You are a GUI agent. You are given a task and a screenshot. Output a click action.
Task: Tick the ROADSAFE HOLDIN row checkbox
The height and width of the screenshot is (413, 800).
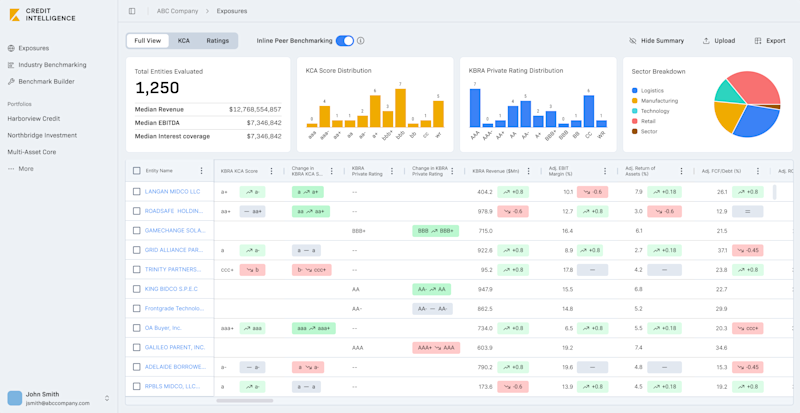tap(136, 211)
